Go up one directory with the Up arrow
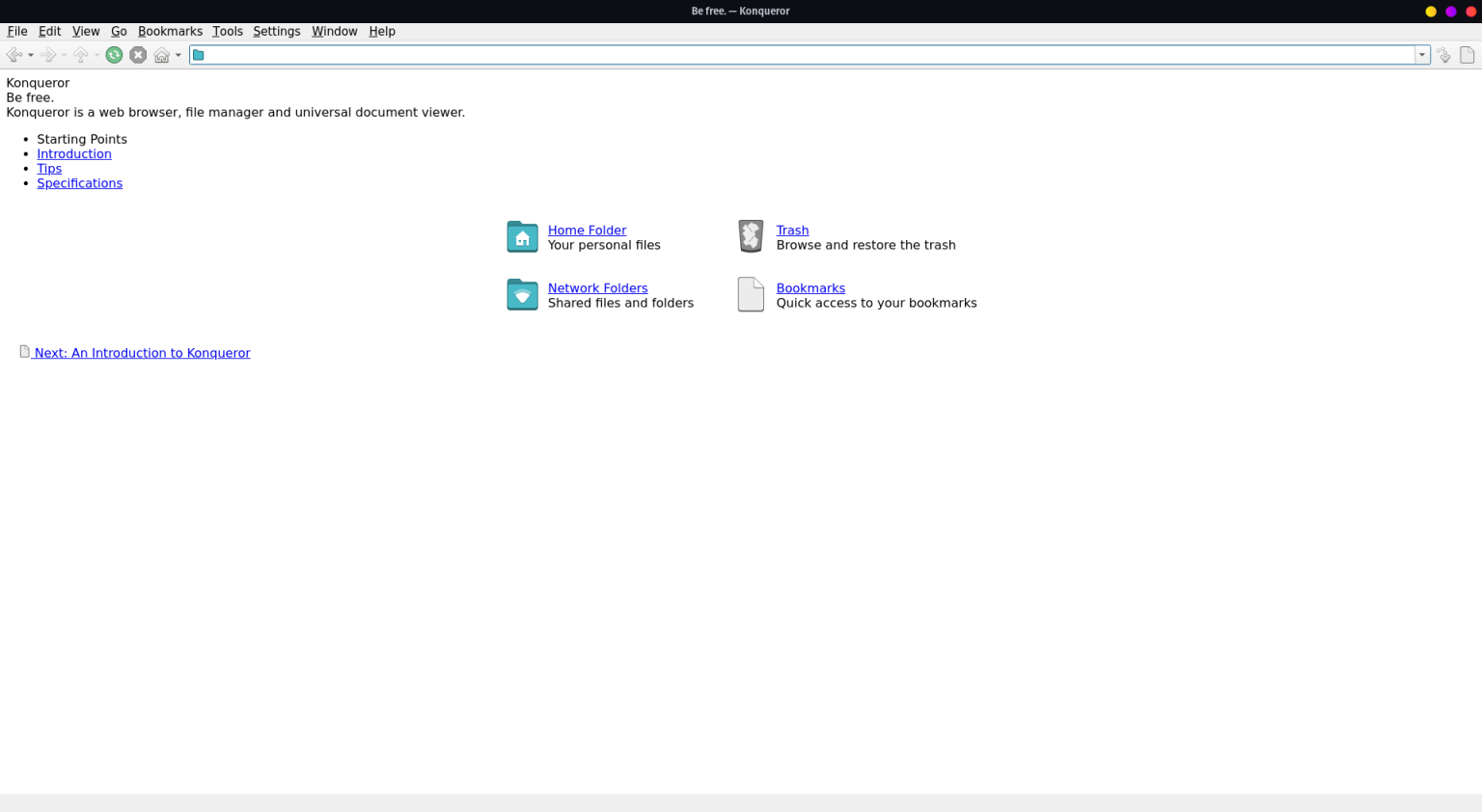The width and height of the screenshot is (1482, 812). 80,55
